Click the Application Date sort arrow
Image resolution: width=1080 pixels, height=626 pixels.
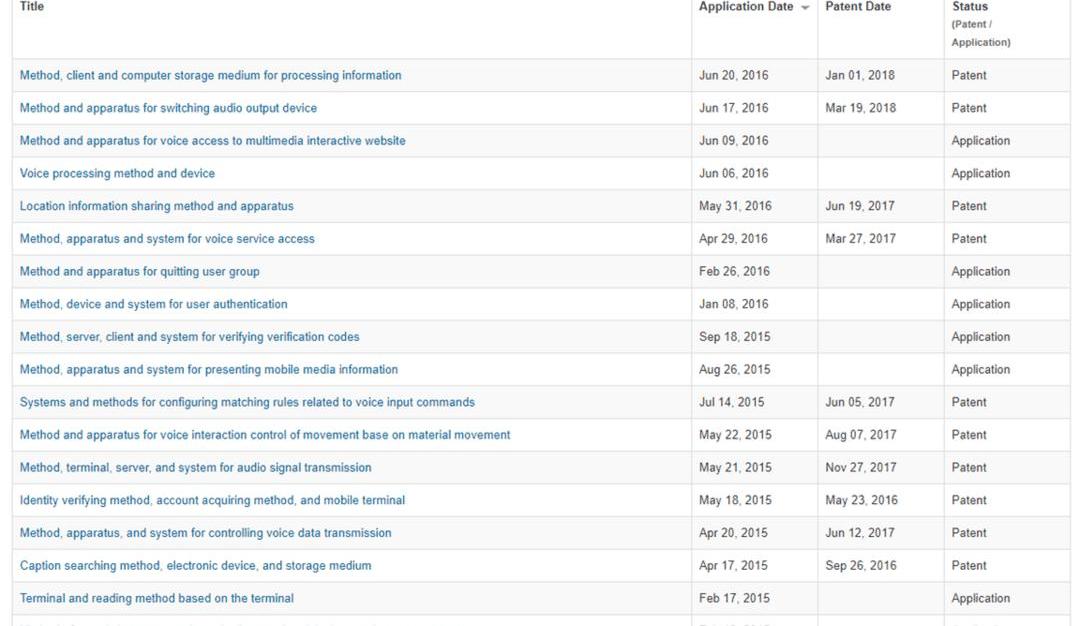(805, 8)
